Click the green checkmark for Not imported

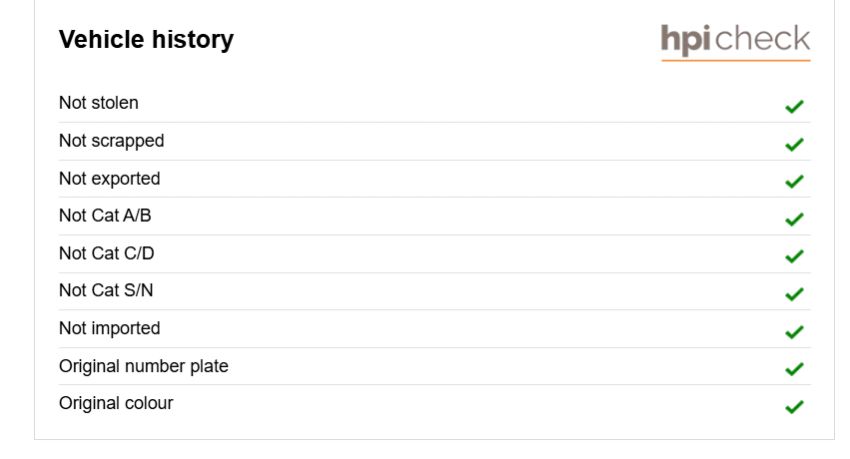click(794, 331)
